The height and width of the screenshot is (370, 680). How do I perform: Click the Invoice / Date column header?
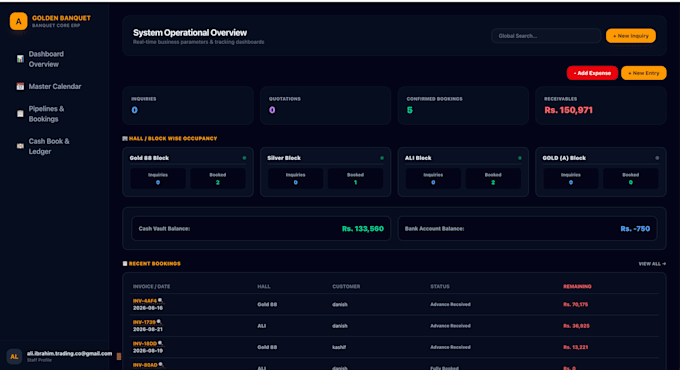click(151, 287)
